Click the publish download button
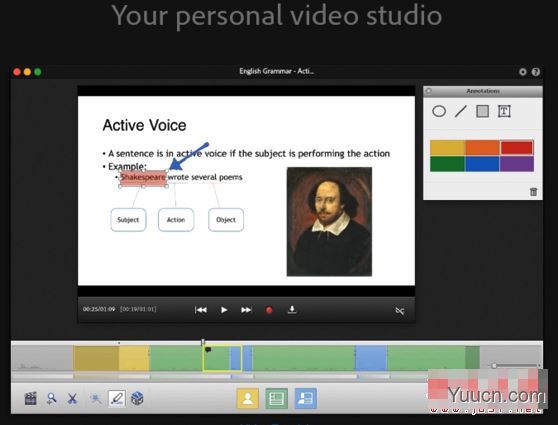Image resolution: width=558 pixels, height=425 pixels. tap(292, 309)
